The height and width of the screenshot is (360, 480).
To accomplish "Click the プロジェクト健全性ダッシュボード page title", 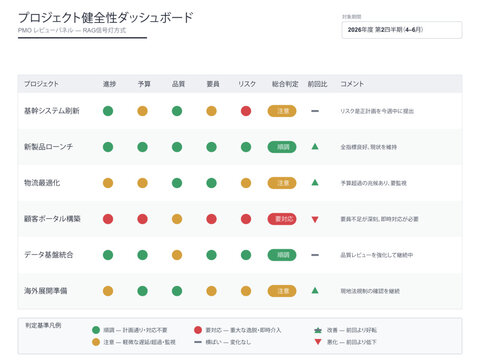I will [x=106, y=17].
